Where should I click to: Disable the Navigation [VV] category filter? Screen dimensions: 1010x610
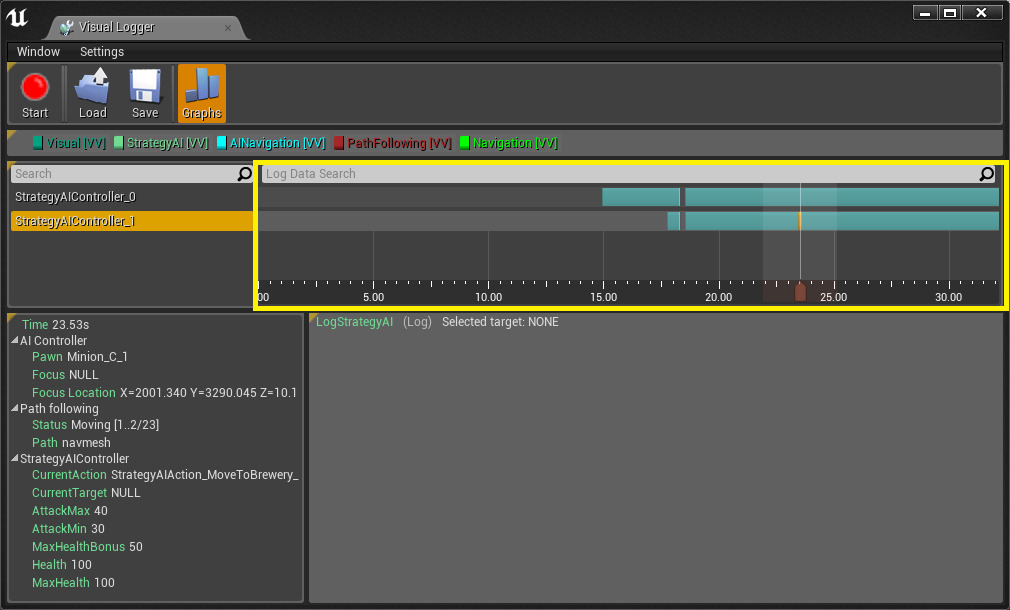click(509, 143)
